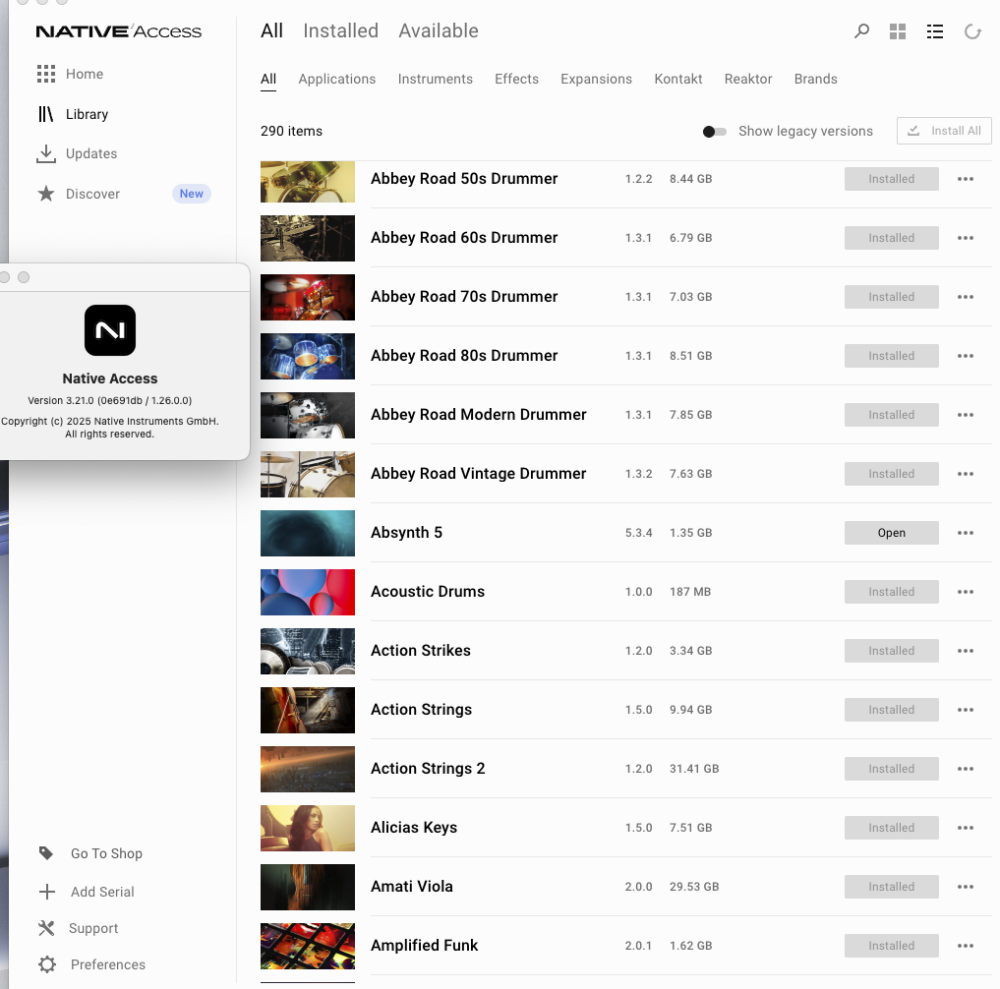Click the New badge next to Discover
1000x989 pixels.
pos(191,194)
